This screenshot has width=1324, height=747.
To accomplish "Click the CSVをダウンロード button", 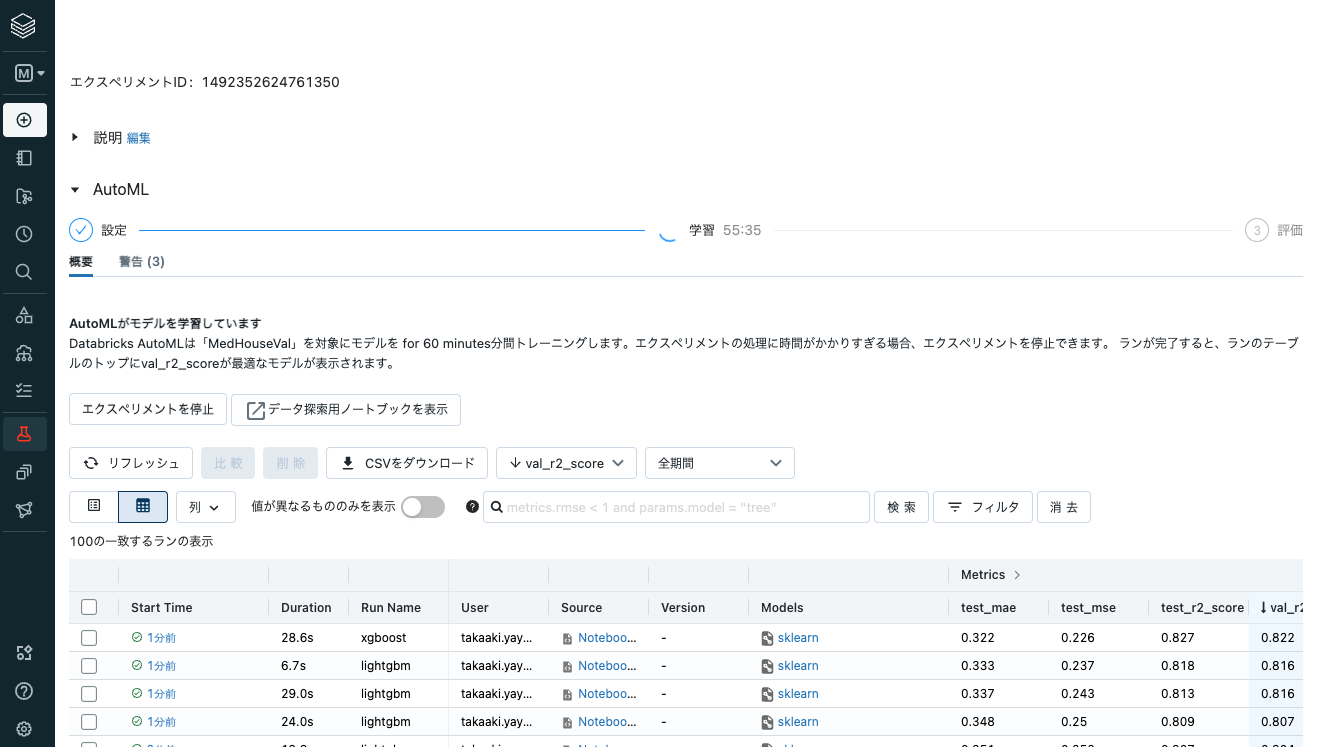I will (x=407, y=463).
